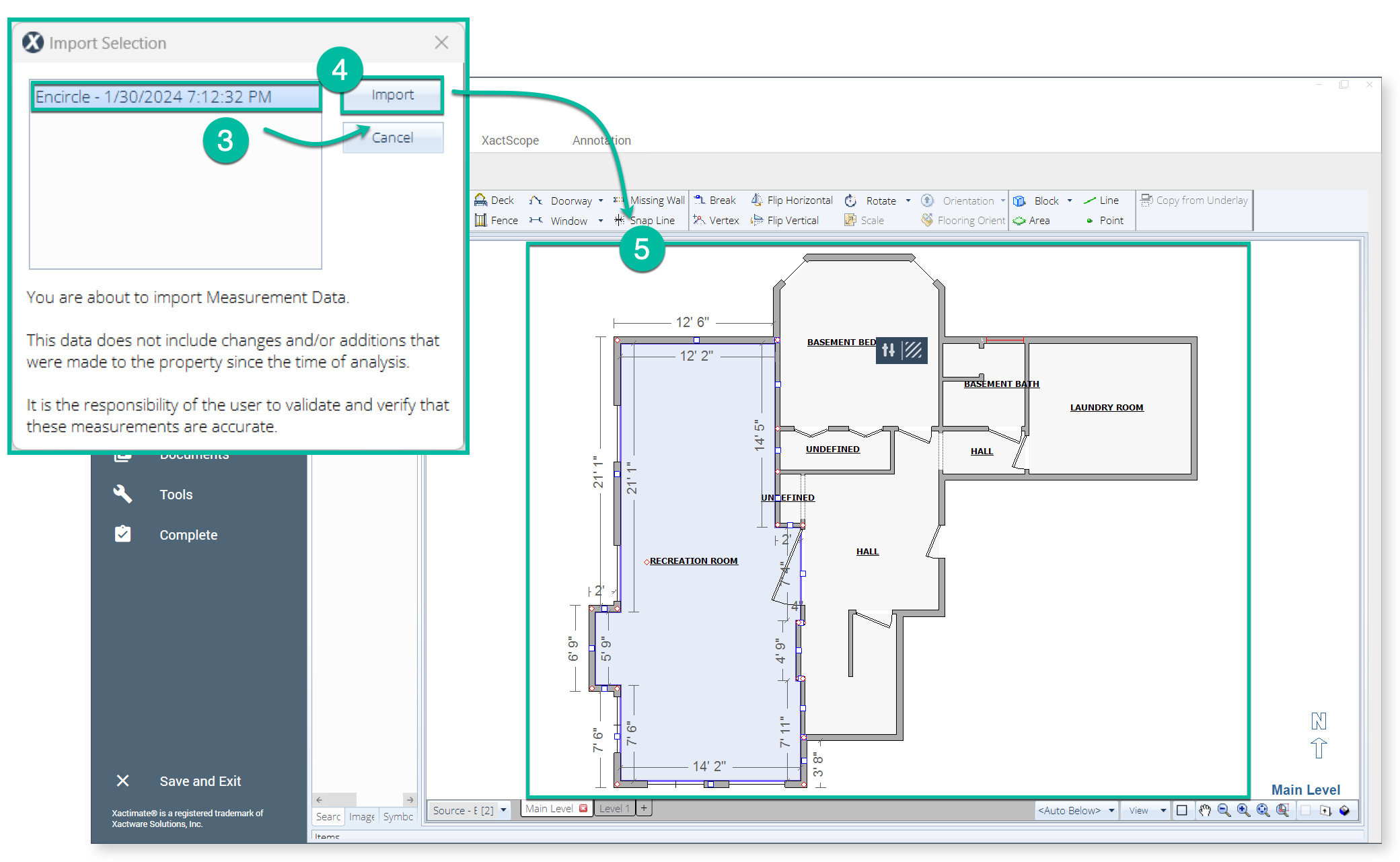Activate the pan hand tool

[1204, 810]
